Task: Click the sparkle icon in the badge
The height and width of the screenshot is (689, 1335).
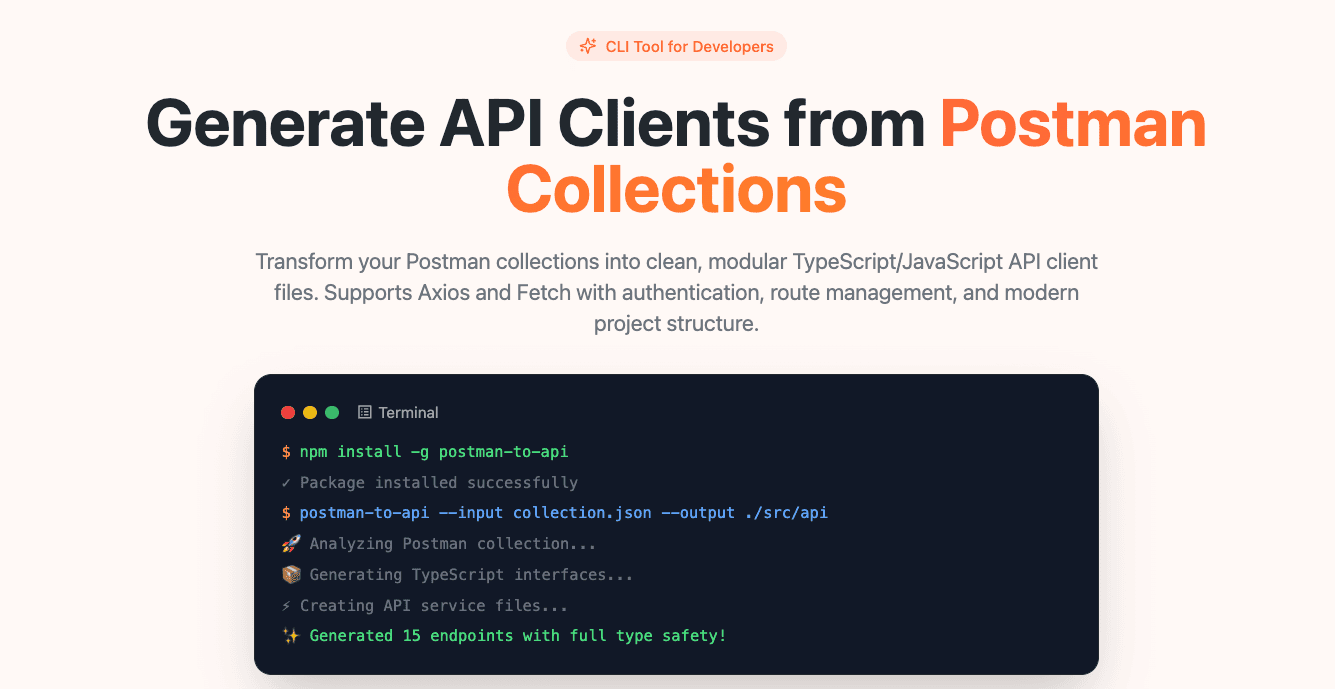Action: tap(588, 46)
